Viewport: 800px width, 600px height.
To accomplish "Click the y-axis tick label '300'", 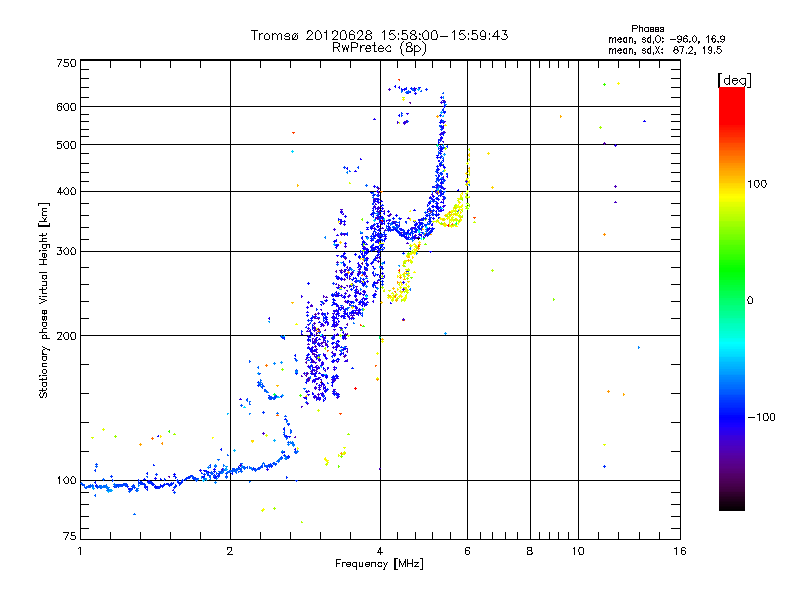I will tap(66, 251).
